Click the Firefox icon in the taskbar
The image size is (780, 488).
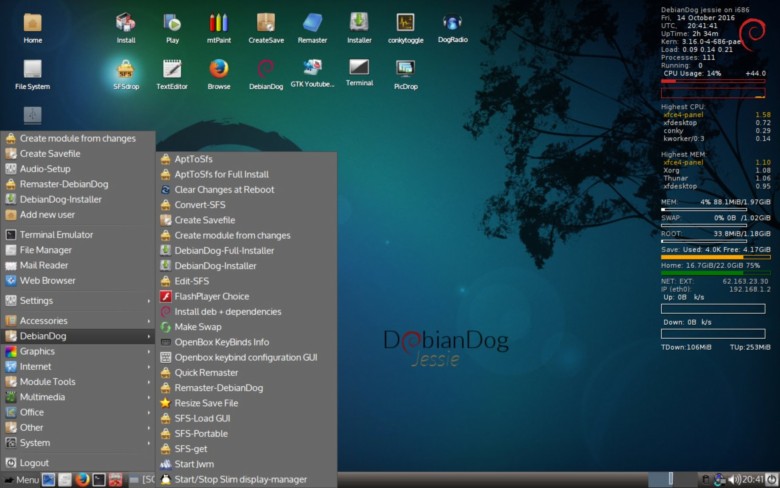[82, 480]
